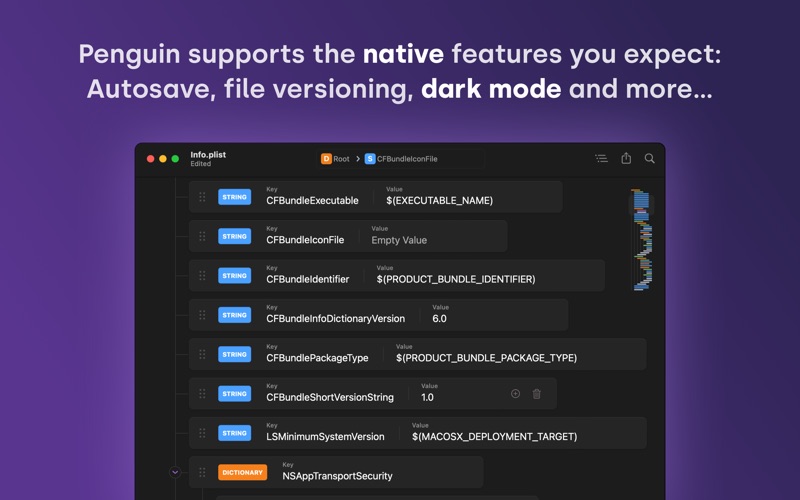Open the type badge of CFBundleShortVersionString

click(x=234, y=393)
